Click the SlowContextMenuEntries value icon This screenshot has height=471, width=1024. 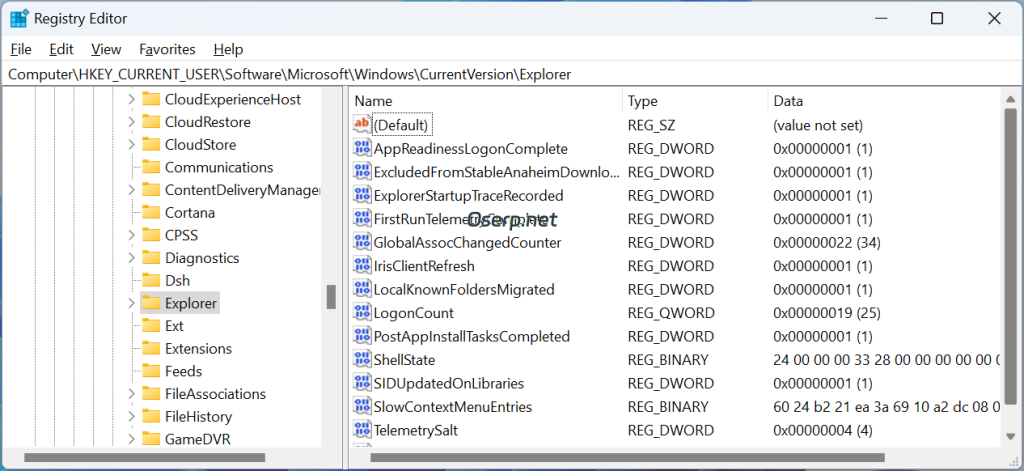click(361, 407)
